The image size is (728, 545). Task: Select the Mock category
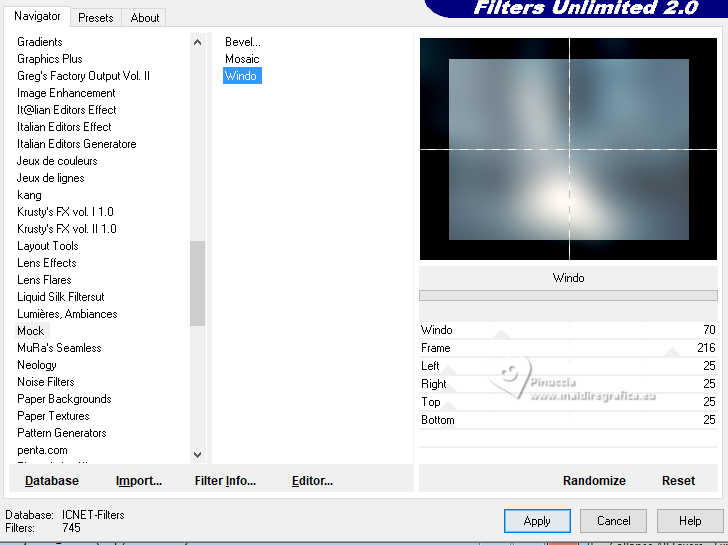tap(31, 331)
